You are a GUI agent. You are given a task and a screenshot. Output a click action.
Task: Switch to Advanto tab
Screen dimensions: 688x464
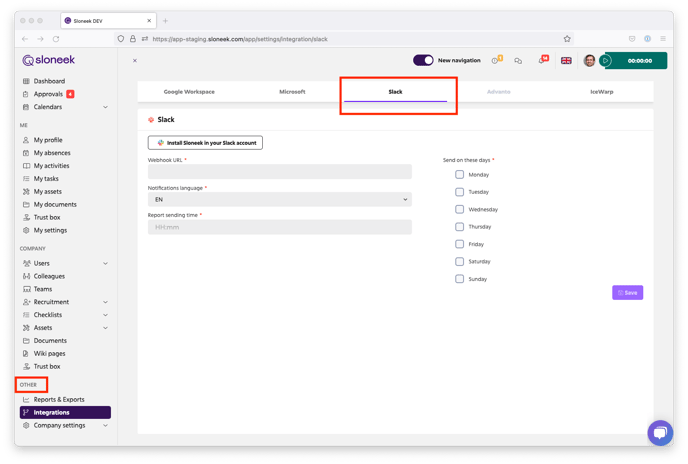coord(498,92)
